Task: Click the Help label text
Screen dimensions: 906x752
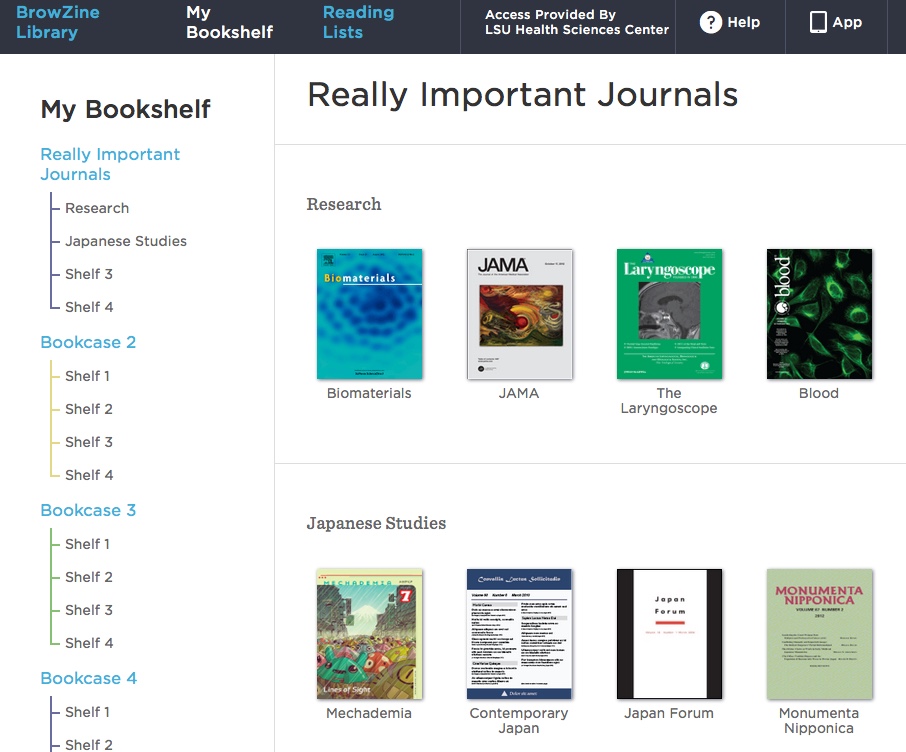Action: pos(743,23)
